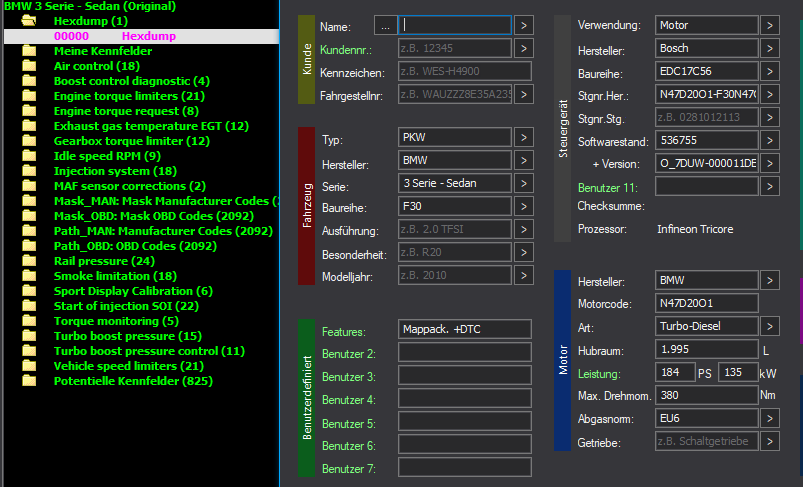This screenshot has width=803, height=487.
Task: Click the Max. Drehmom. 380 field
Action: click(706, 395)
